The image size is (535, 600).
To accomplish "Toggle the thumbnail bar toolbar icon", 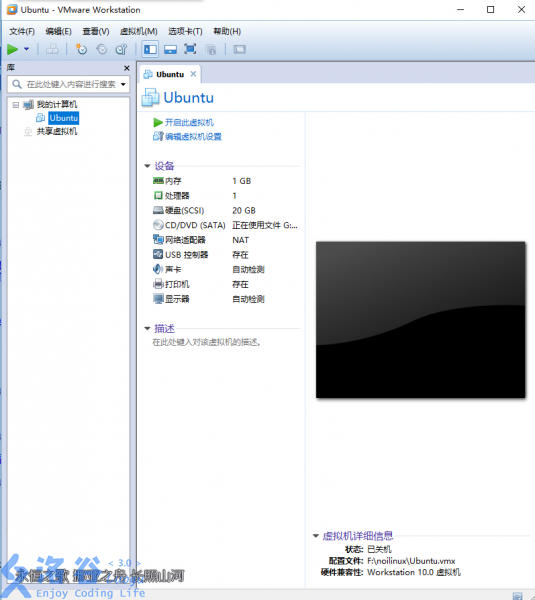I will 170,49.
